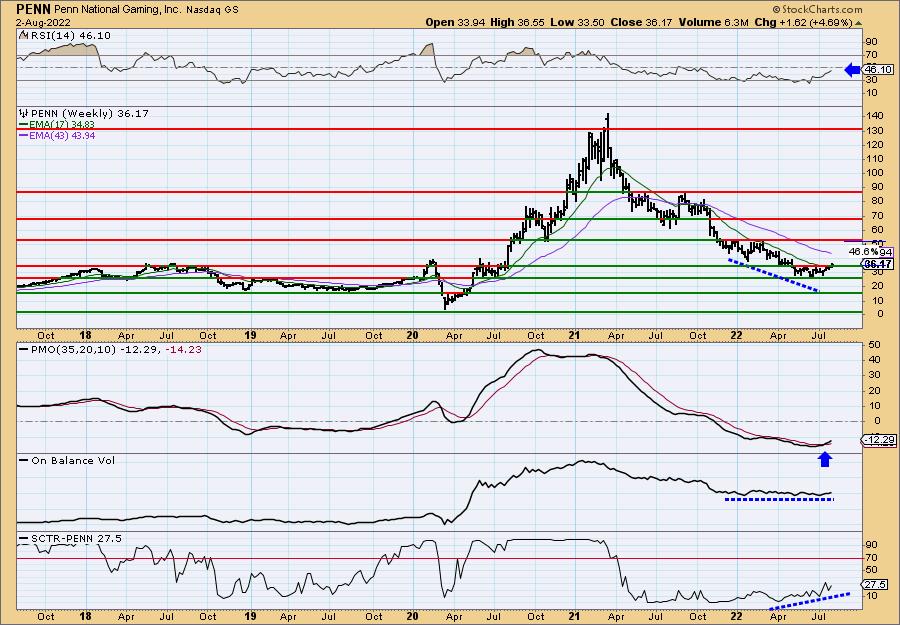Click the RSI(14) 46.10 indicator legend
Viewport: 900px width, 625px height.
pos(70,36)
